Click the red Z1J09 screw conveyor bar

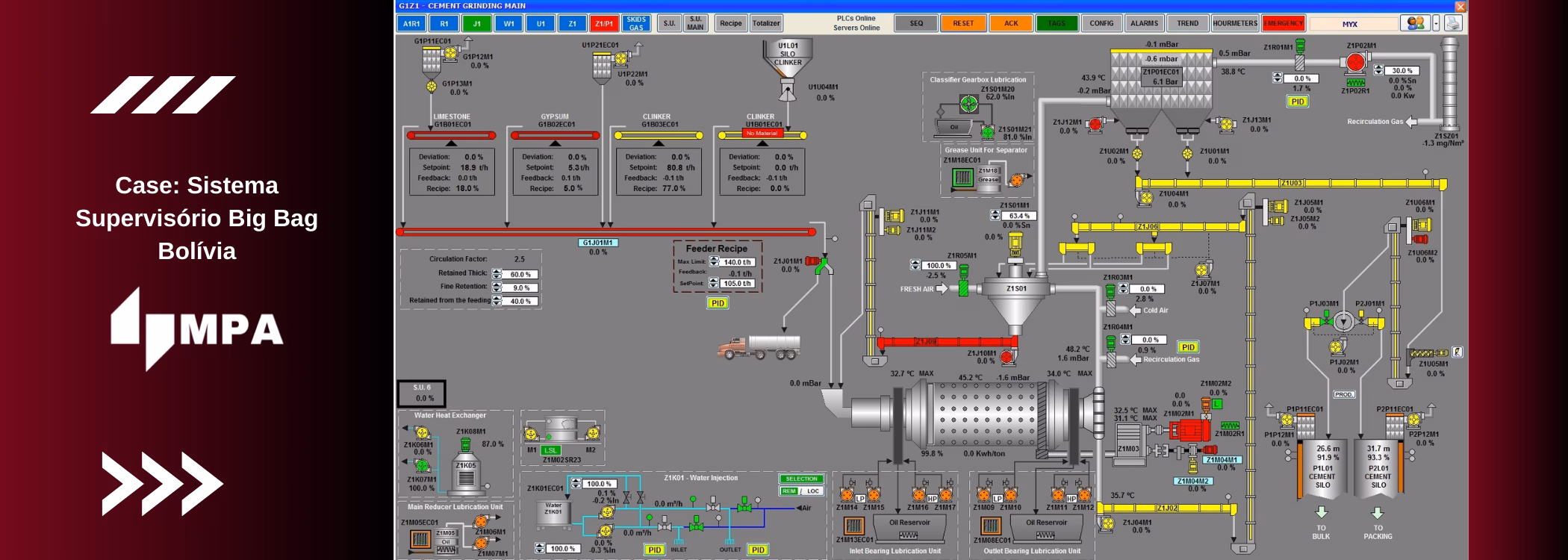(x=948, y=342)
